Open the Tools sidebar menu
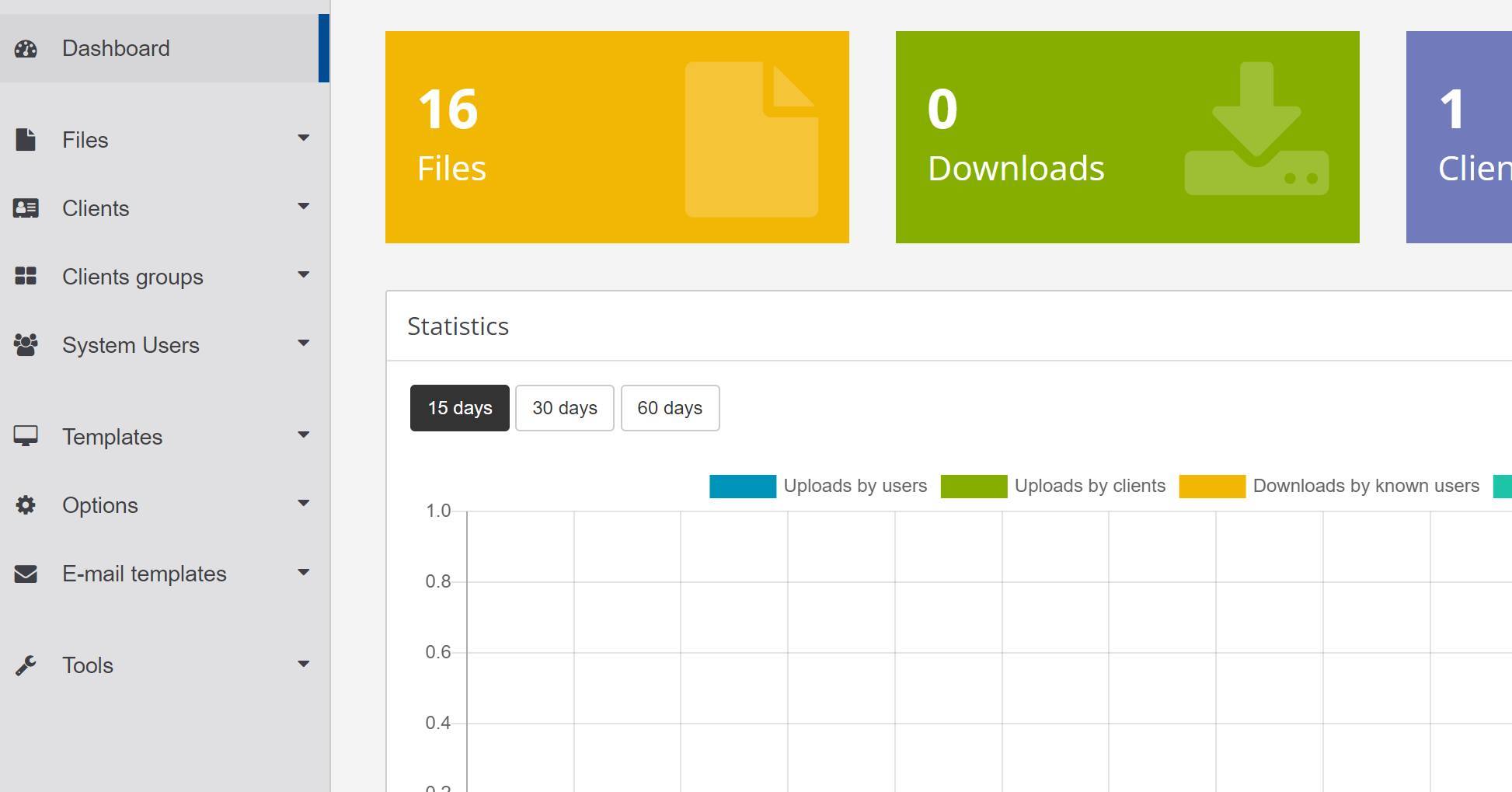 click(165, 665)
